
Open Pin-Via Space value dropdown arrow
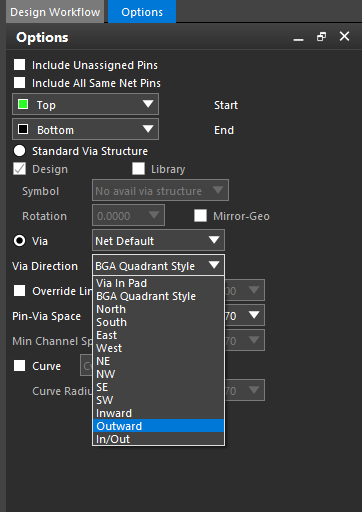click(x=254, y=315)
